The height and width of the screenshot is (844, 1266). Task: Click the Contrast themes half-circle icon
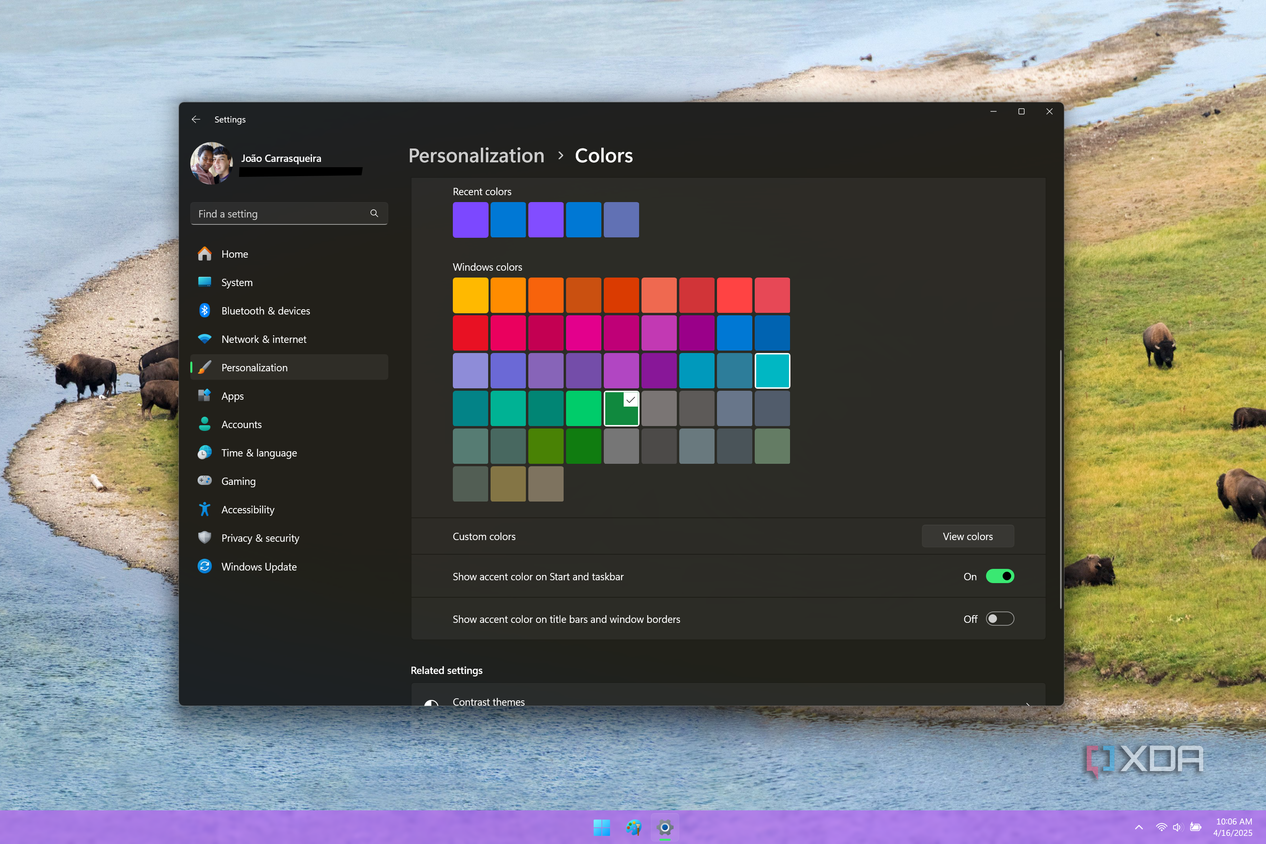tap(431, 703)
